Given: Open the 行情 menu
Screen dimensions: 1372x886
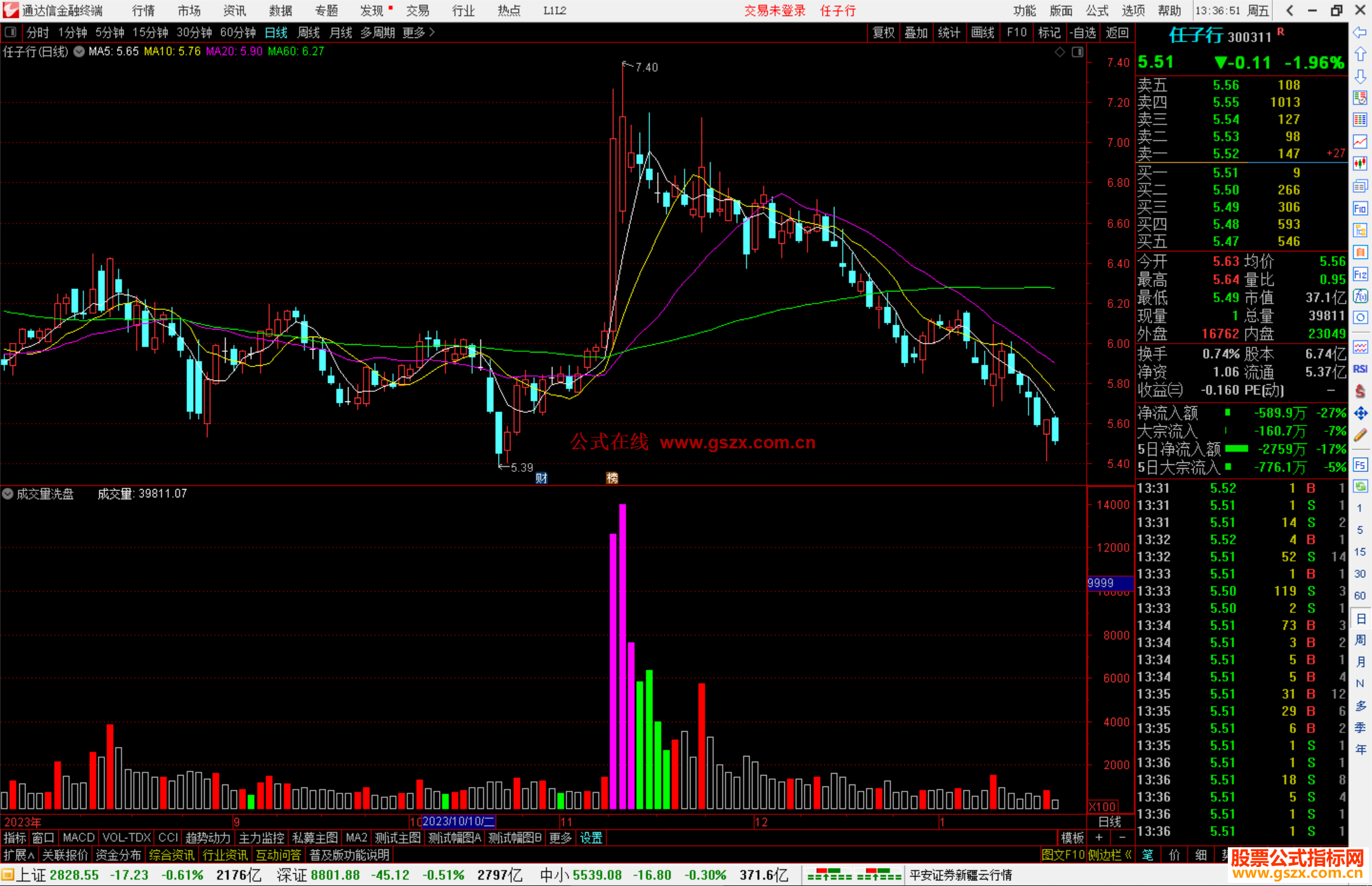Looking at the screenshot, I should pyautogui.click(x=143, y=10).
